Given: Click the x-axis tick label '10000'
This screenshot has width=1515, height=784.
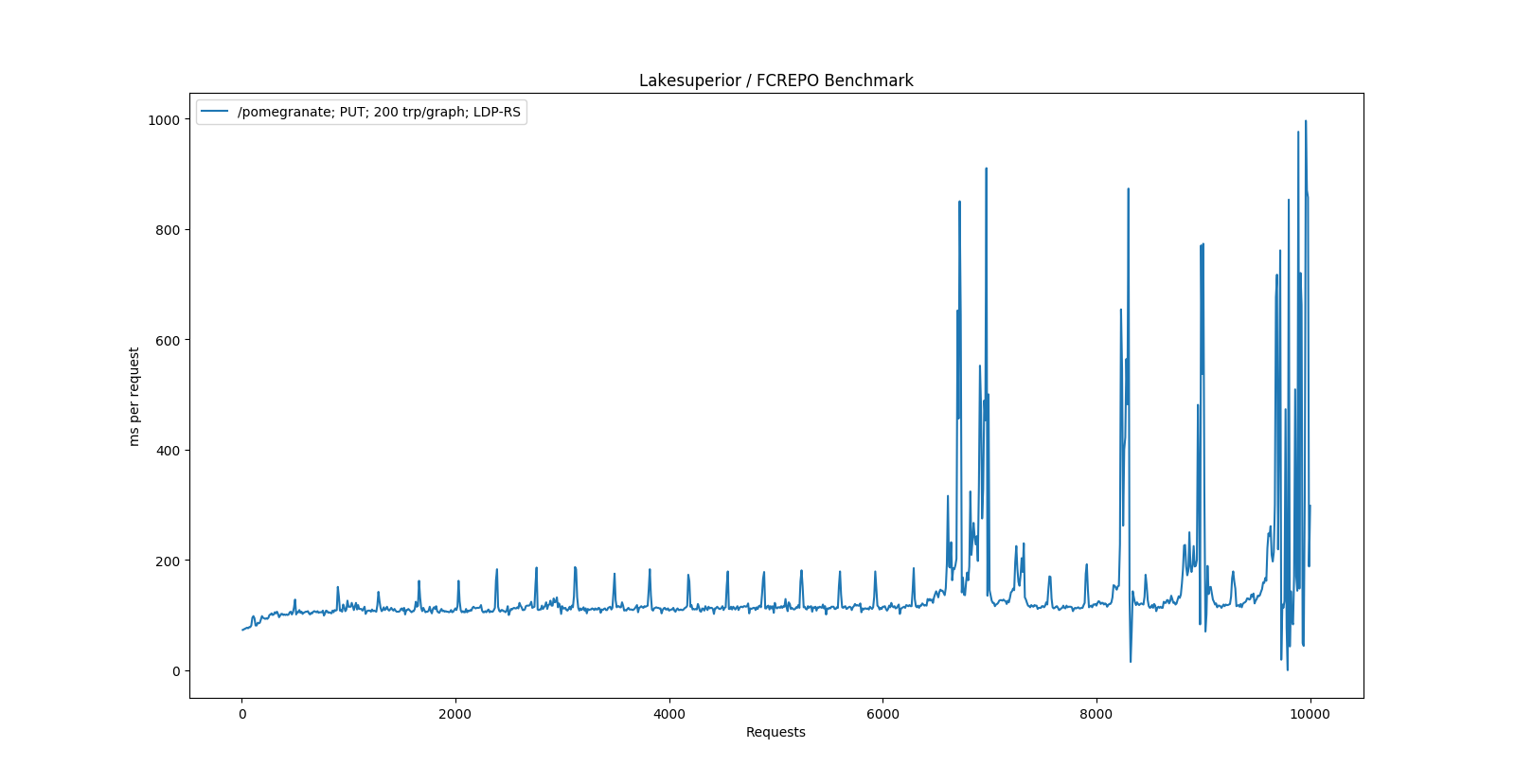Looking at the screenshot, I should pos(1310,715).
